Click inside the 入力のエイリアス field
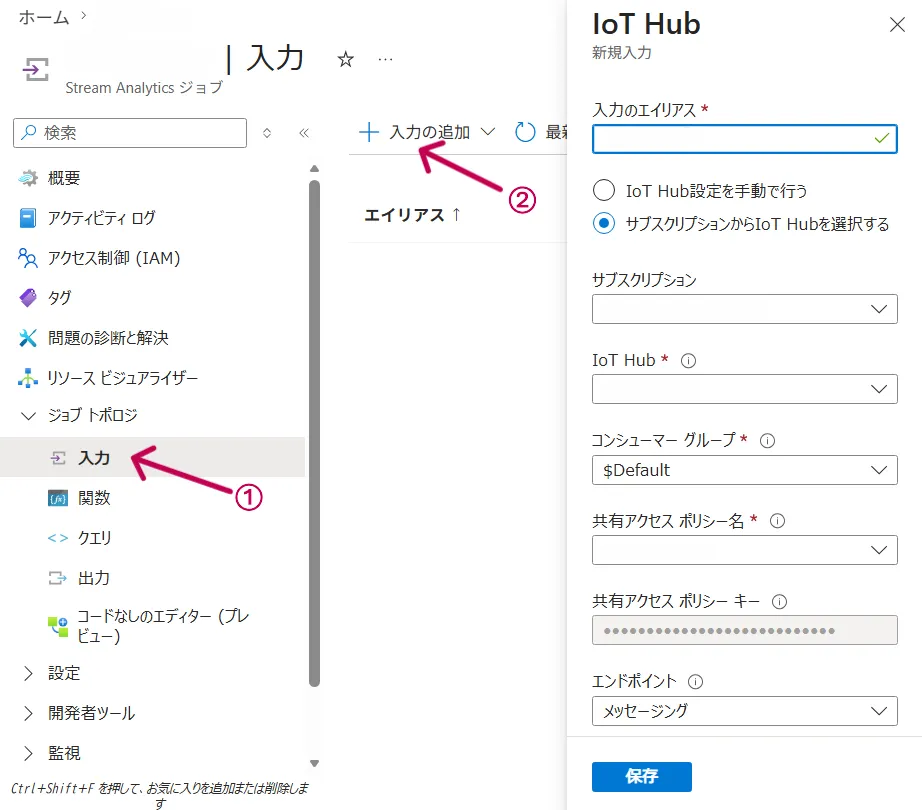This screenshot has width=922, height=810. pyautogui.click(x=744, y=139)
